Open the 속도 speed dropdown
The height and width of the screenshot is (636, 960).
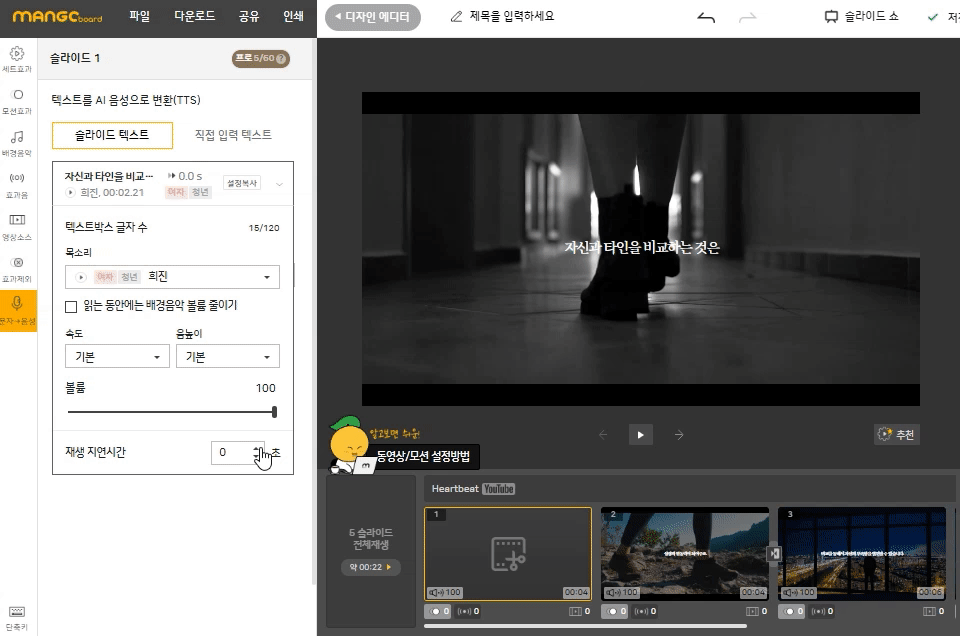[117, 356]
